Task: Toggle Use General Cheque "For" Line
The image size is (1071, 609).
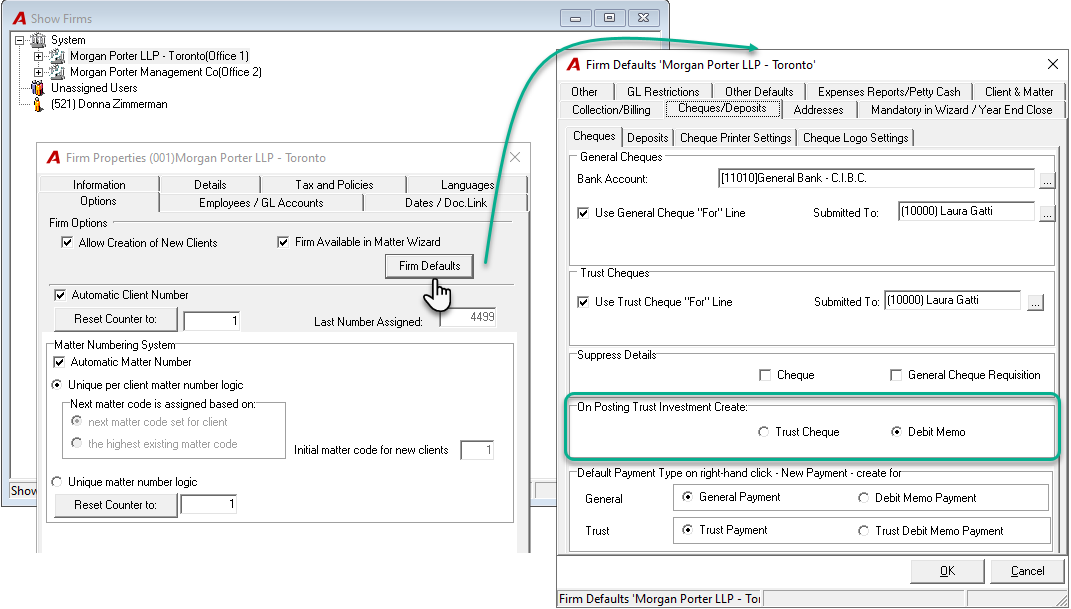Action: 583,213
